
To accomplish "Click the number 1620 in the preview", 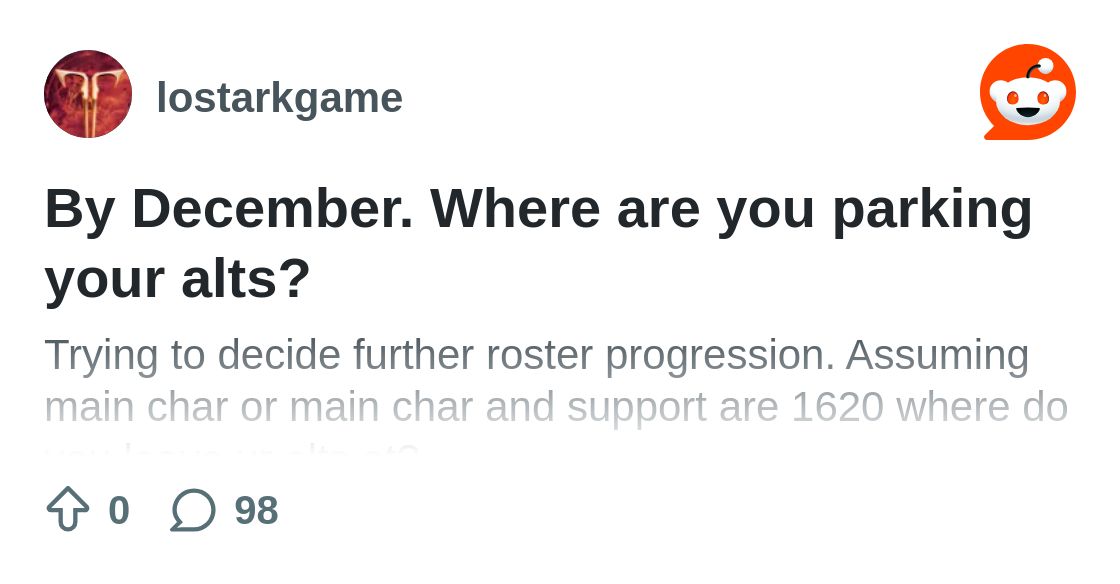I will 837,407.
